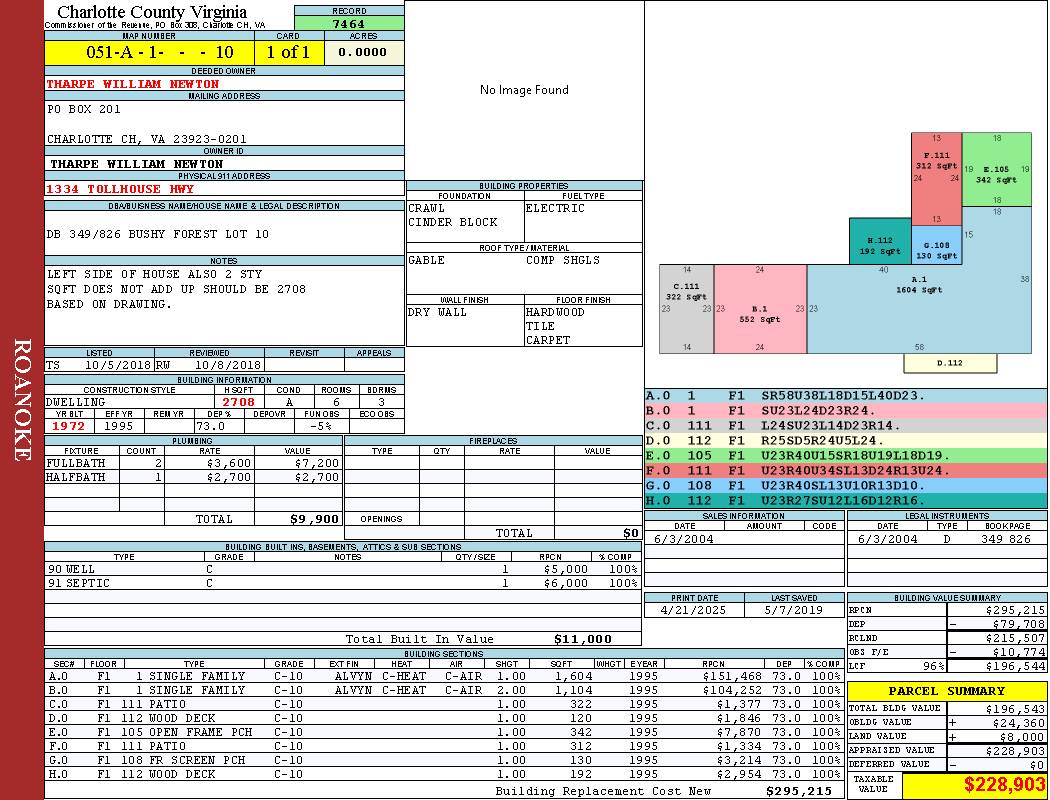The image size is (1050, 800).
Task: Click the pink B.1 552 SqFt sketch area
Action: 759,309
